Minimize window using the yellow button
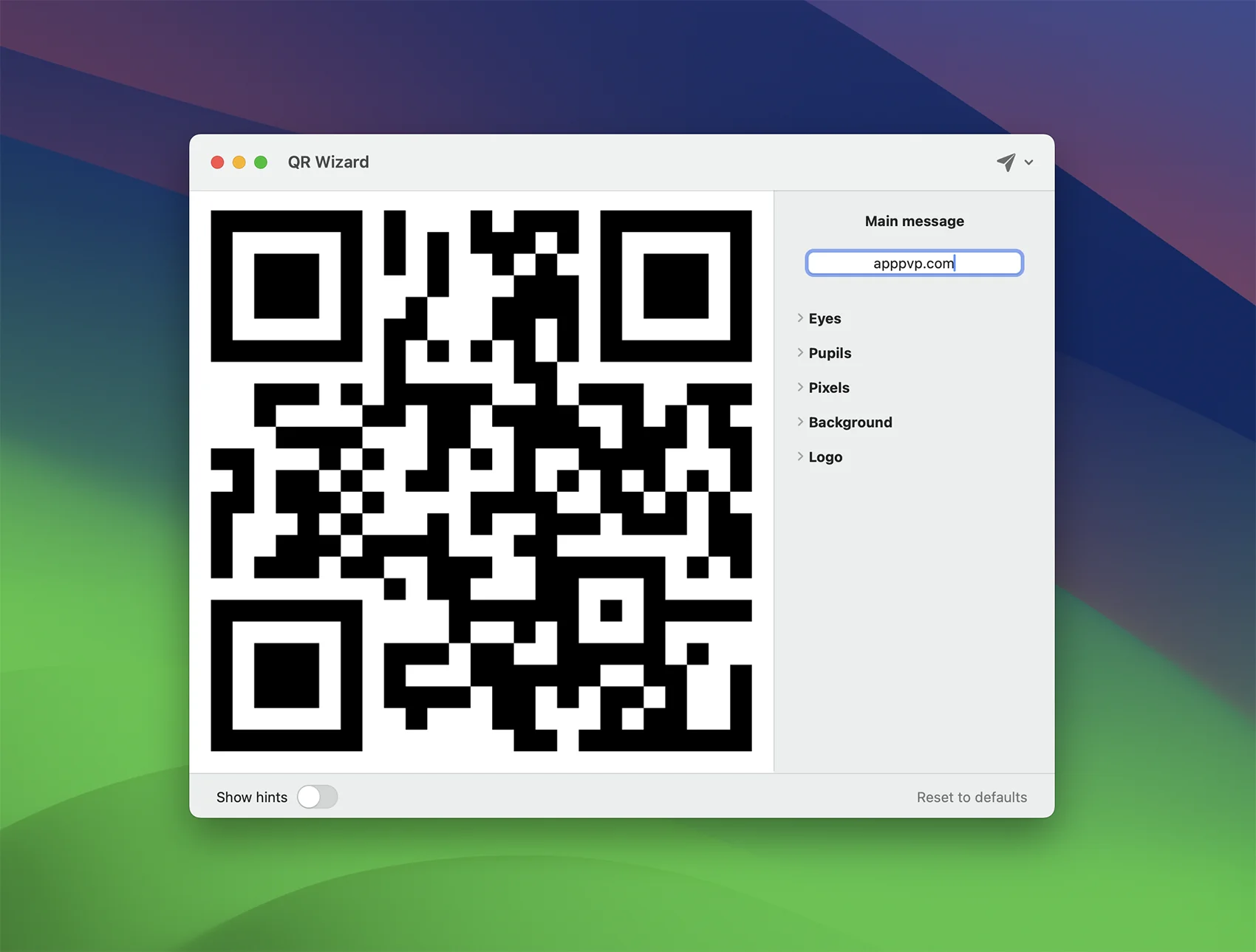 click(239, 162)
